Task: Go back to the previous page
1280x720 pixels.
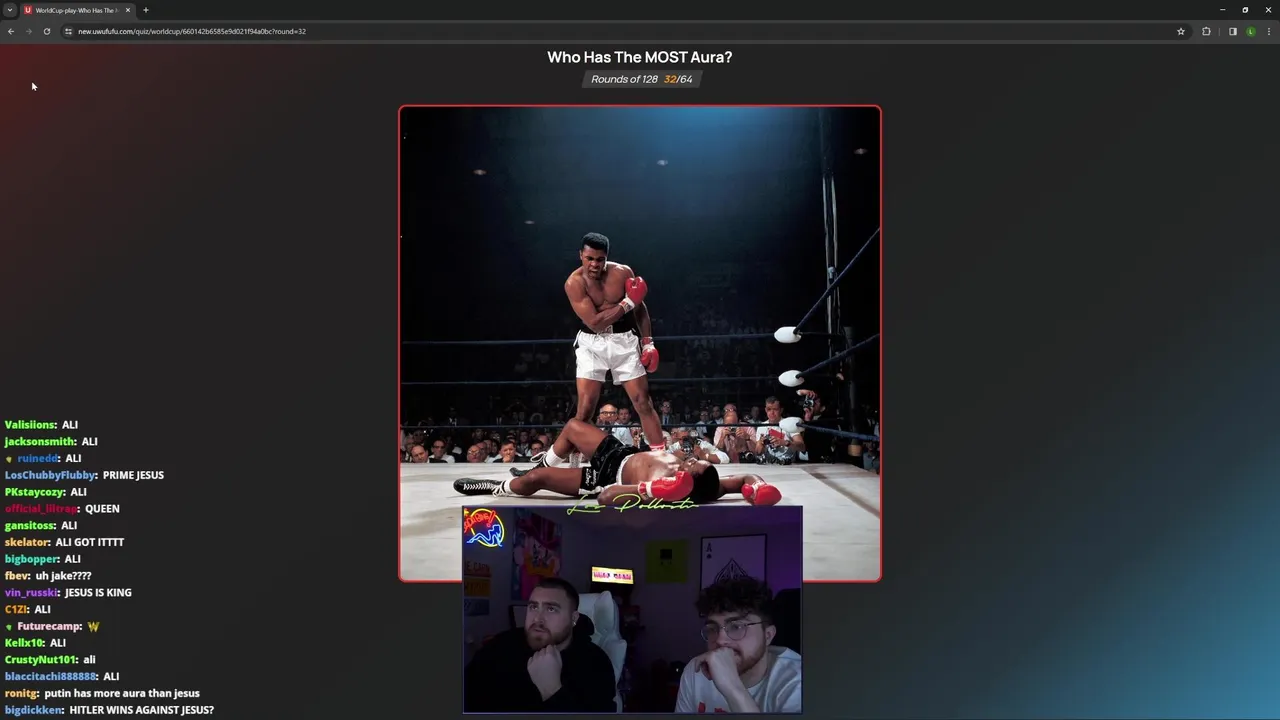Action: click(x=11, y=31)
